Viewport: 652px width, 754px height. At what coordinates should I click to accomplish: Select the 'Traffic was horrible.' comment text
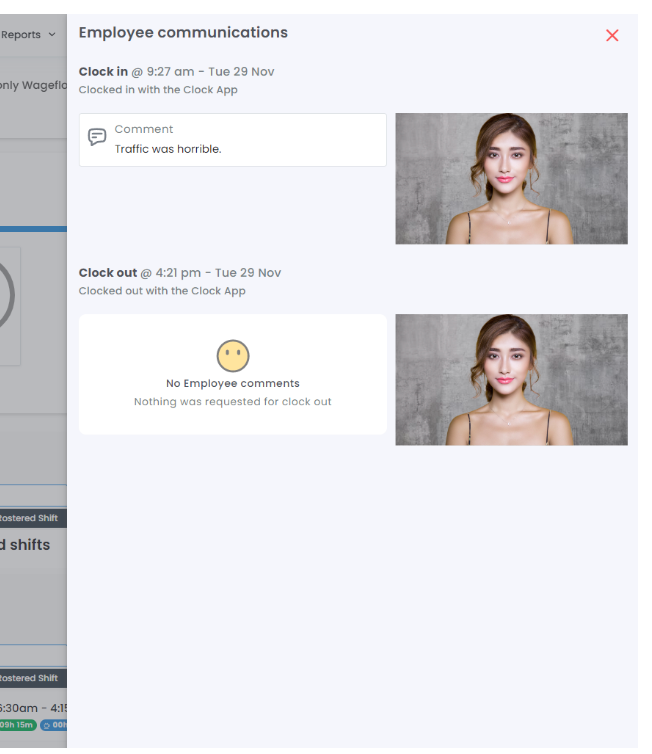168,149
